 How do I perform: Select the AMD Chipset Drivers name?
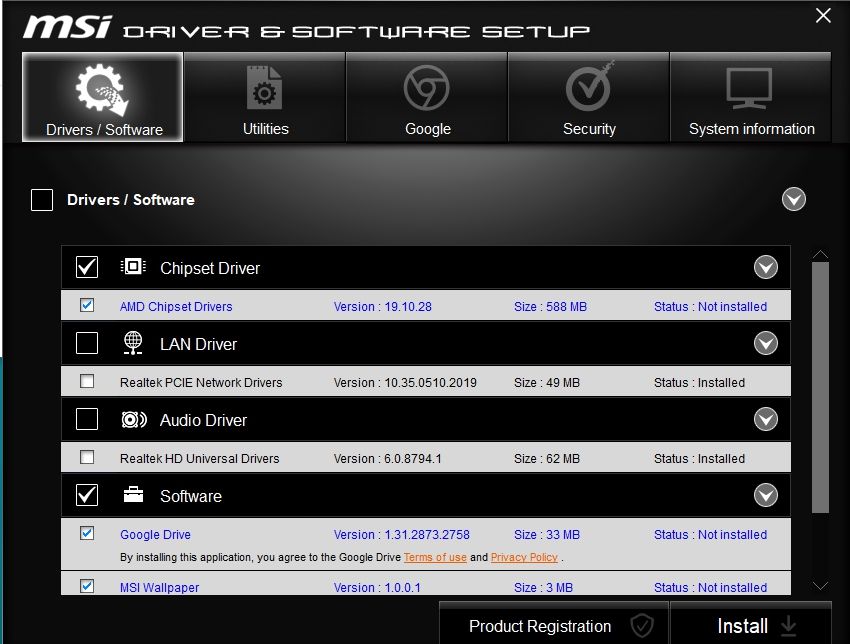[x=176, y=307]
